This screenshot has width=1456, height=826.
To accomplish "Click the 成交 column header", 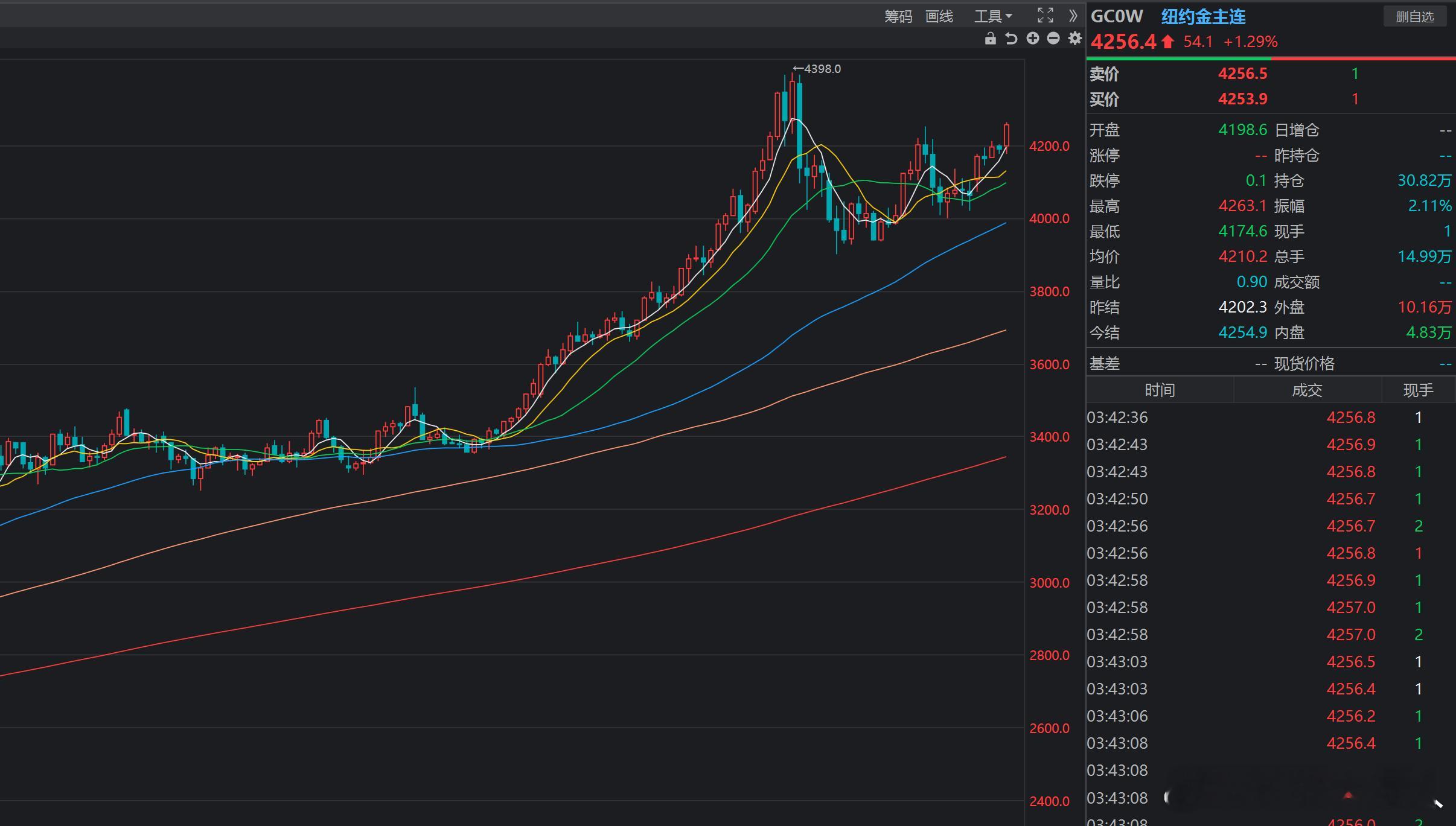I will [1307, 390].
